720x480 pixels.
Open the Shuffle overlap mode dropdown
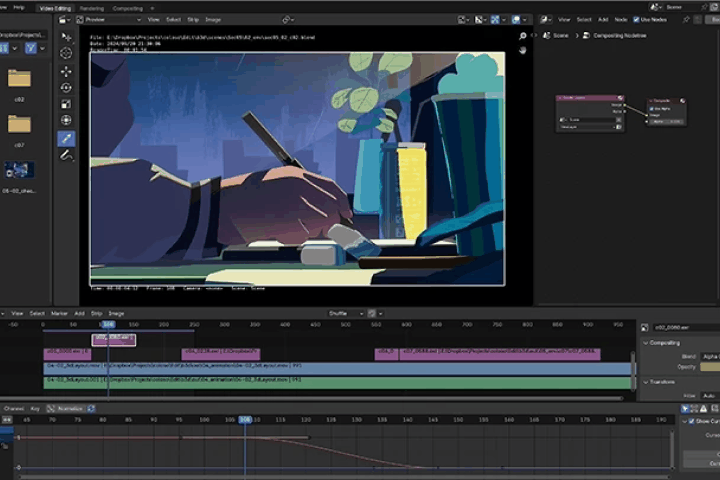(x=346, y=313)
